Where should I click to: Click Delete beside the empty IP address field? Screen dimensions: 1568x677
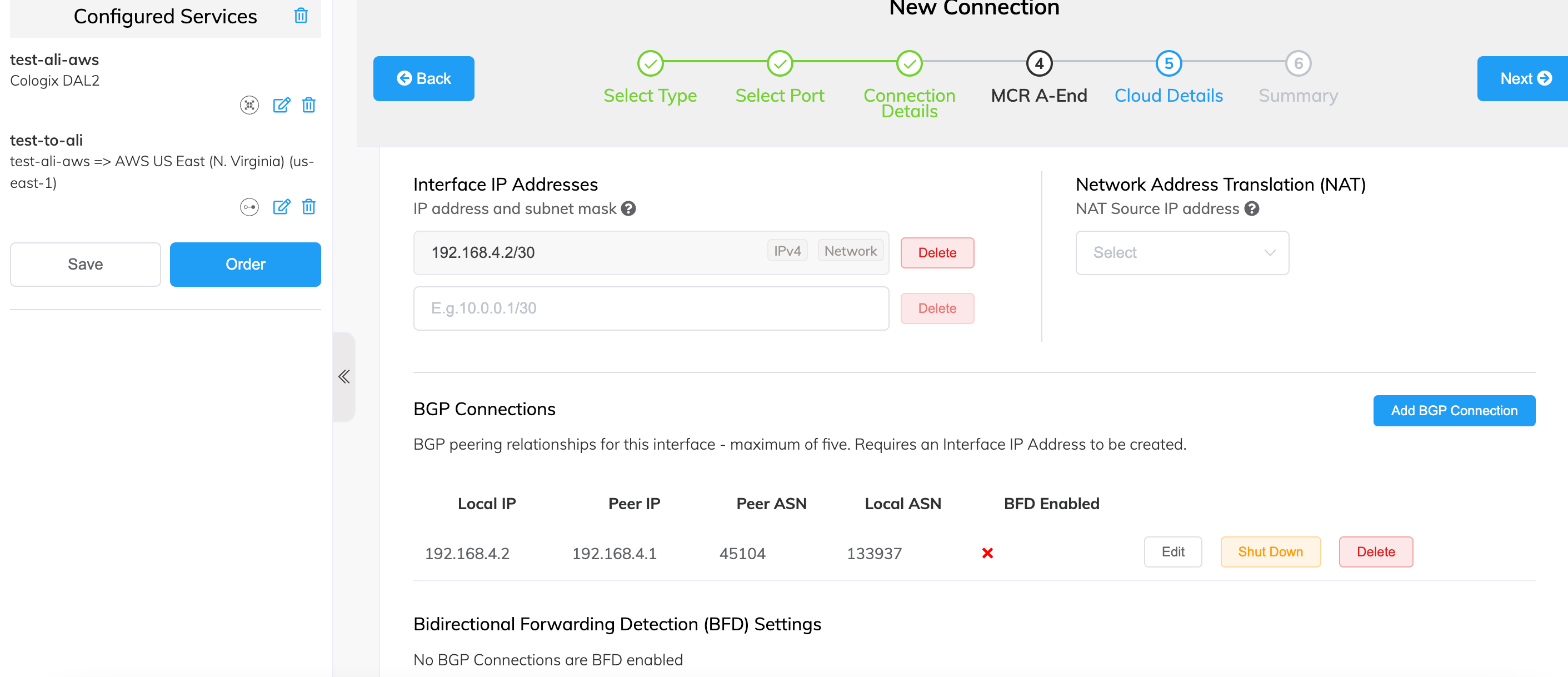[937, 308]
